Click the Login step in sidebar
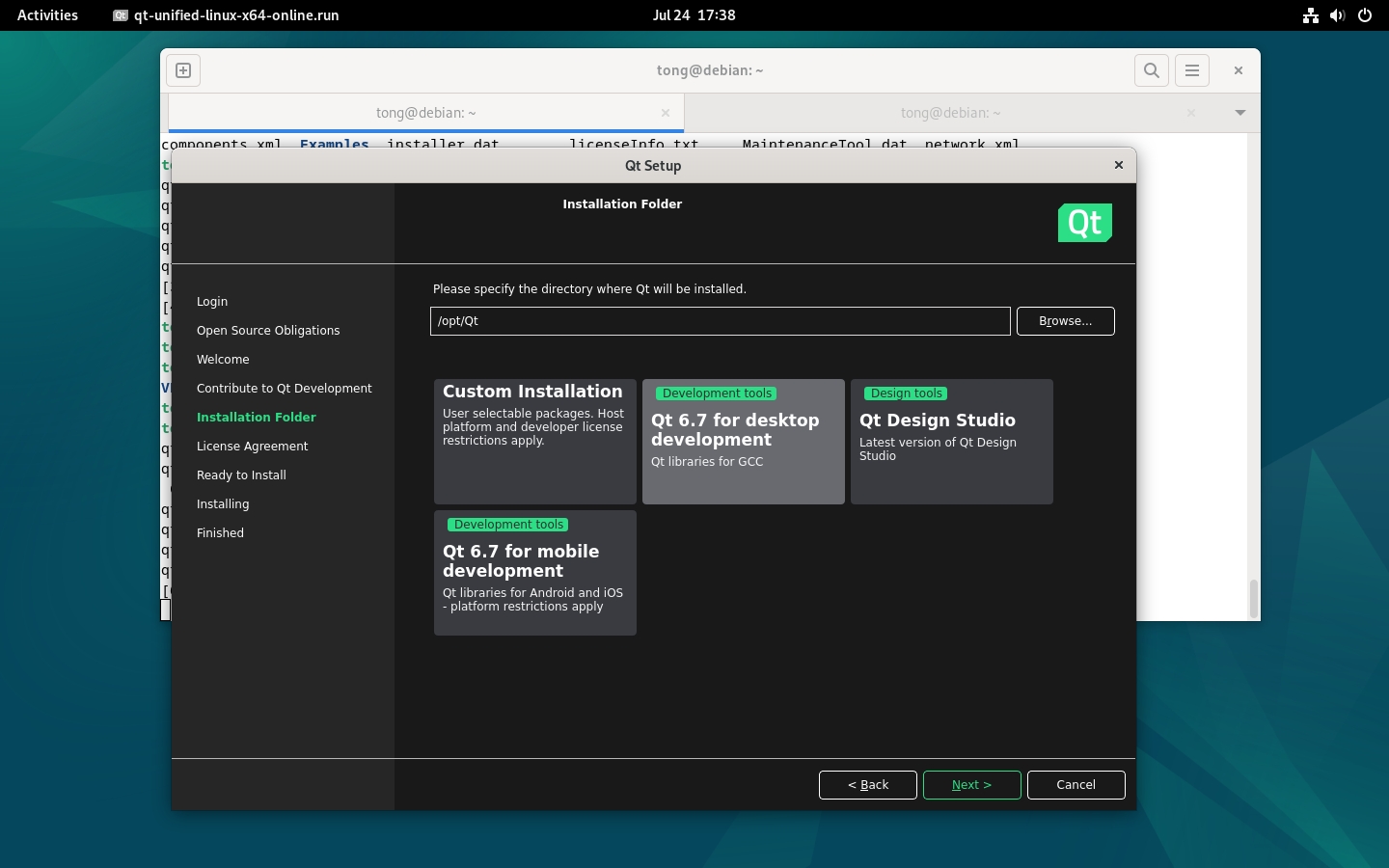This screenshot has height=868, width=1389. point(212,302)
